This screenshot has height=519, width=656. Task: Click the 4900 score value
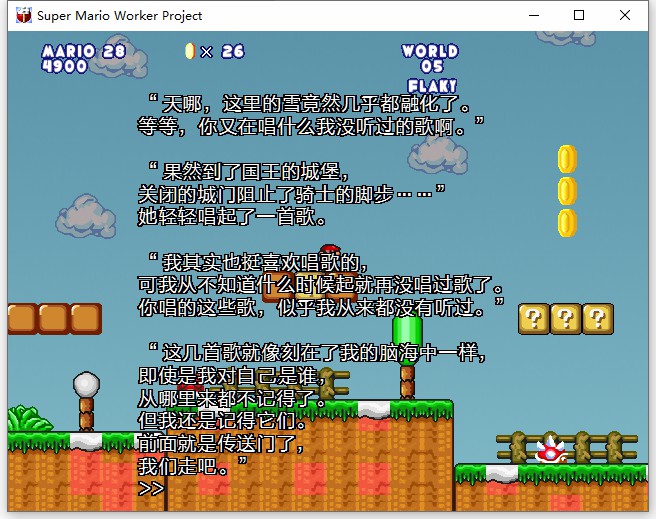point(64,66)
